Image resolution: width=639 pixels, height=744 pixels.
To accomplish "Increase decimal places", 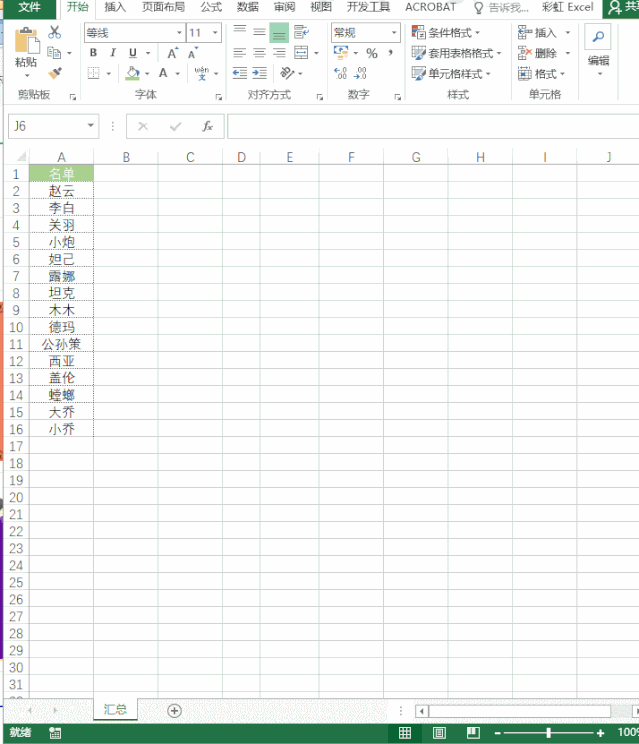I will [341, 73].
